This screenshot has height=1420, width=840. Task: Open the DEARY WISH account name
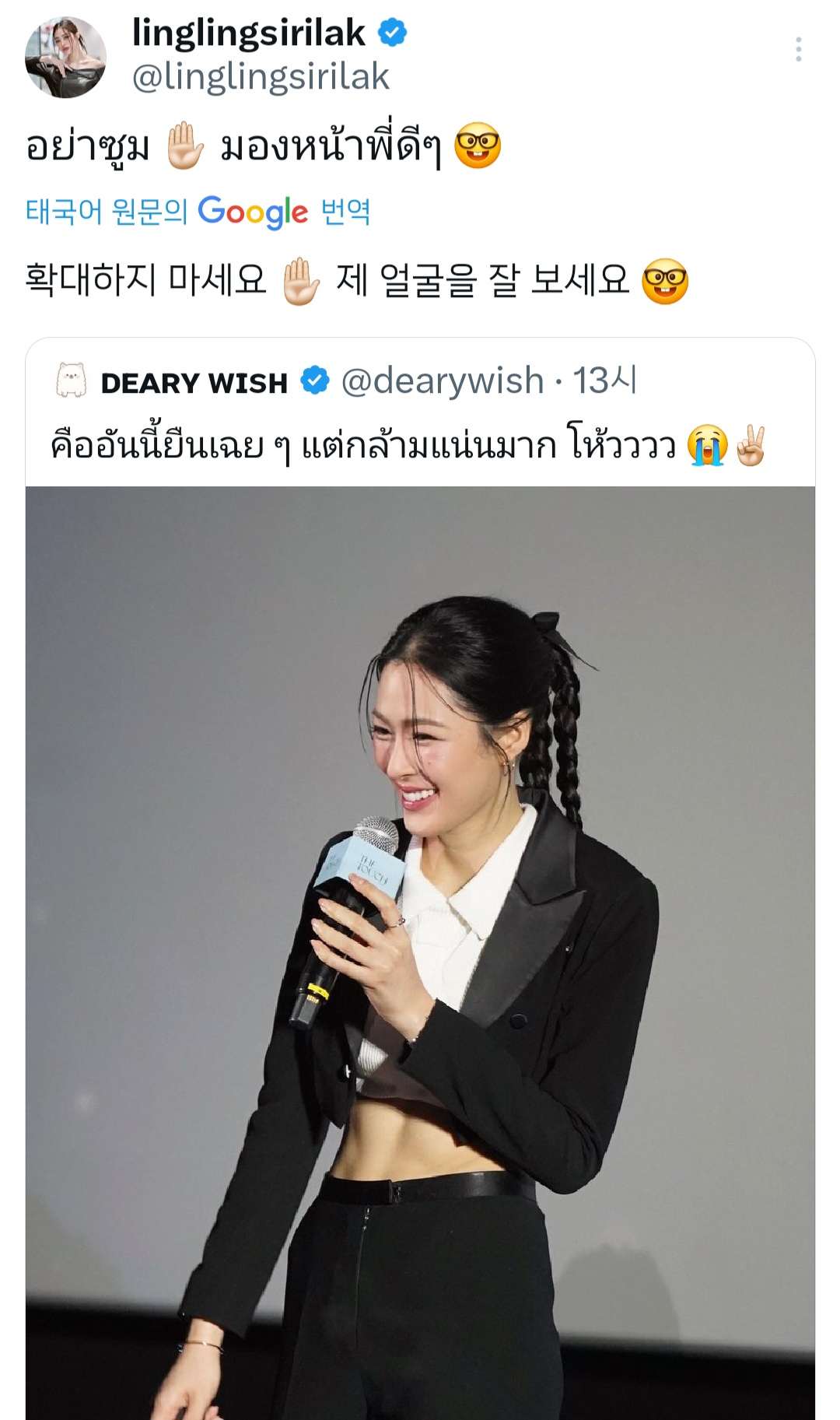pos(194,383)
